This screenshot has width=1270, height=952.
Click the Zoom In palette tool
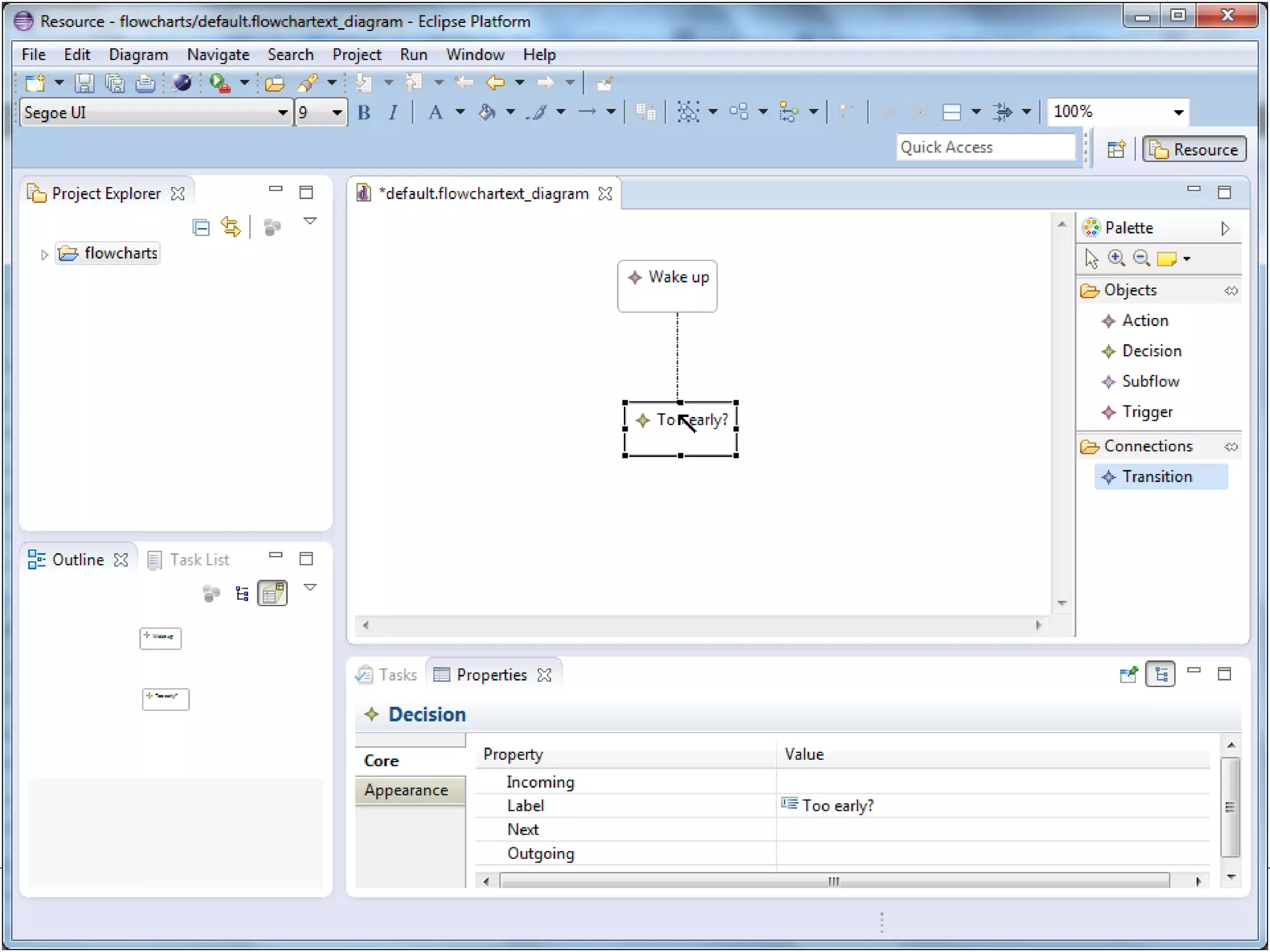point(1116,258)
